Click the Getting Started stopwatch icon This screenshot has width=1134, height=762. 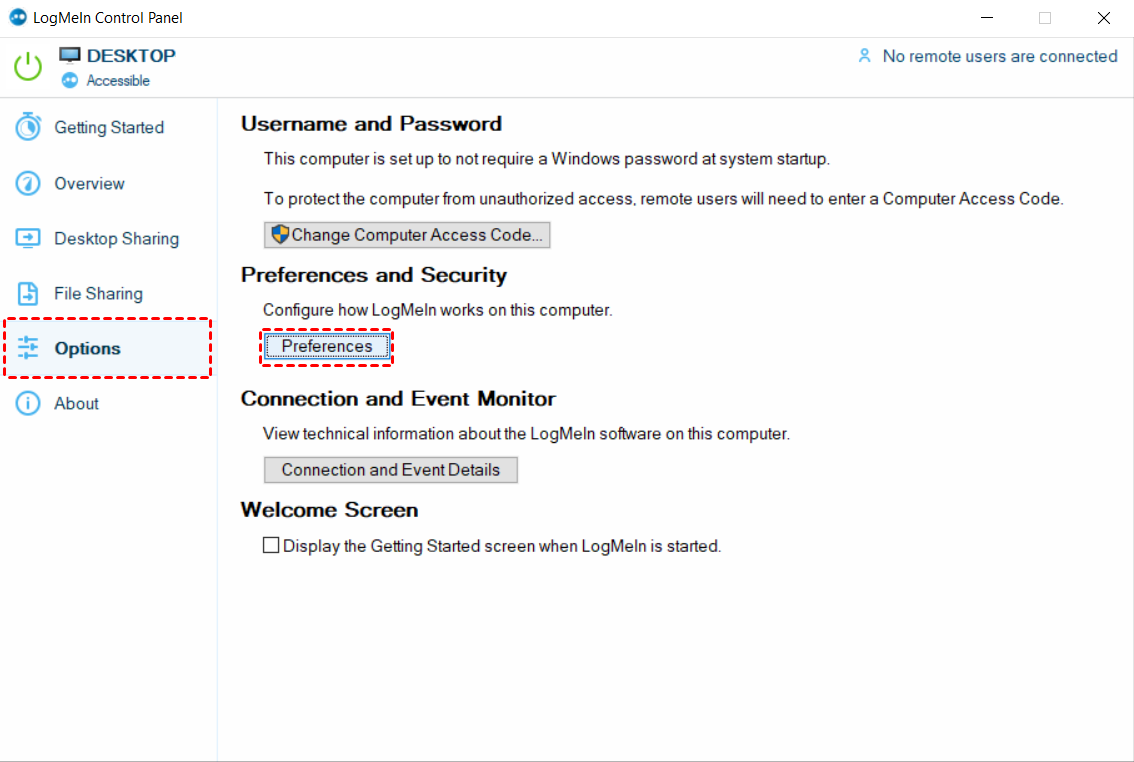28,127
